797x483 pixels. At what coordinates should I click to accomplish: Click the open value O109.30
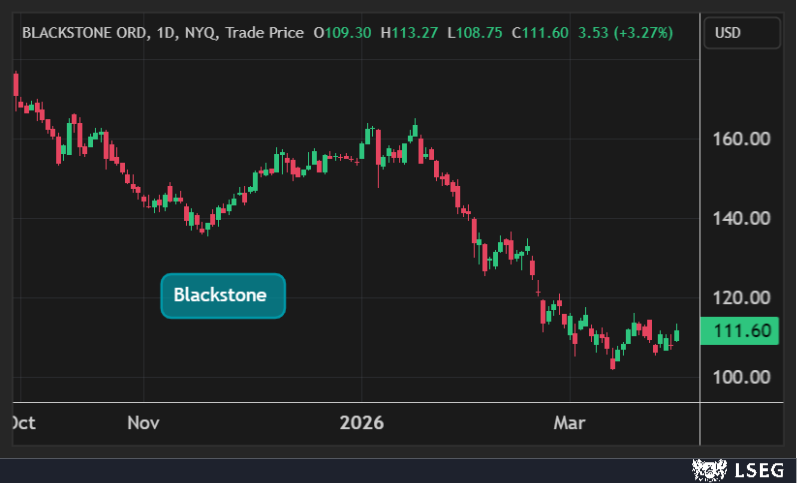[x=342, y=33]
